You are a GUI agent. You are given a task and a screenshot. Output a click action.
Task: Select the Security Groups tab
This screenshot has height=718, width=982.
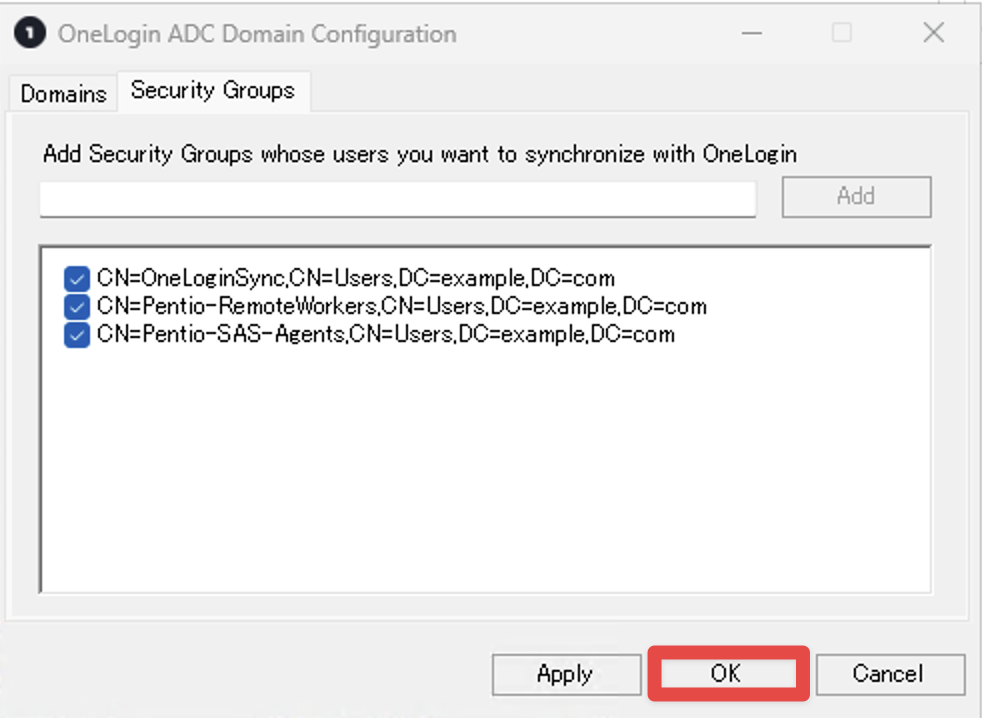coord(213,91)
